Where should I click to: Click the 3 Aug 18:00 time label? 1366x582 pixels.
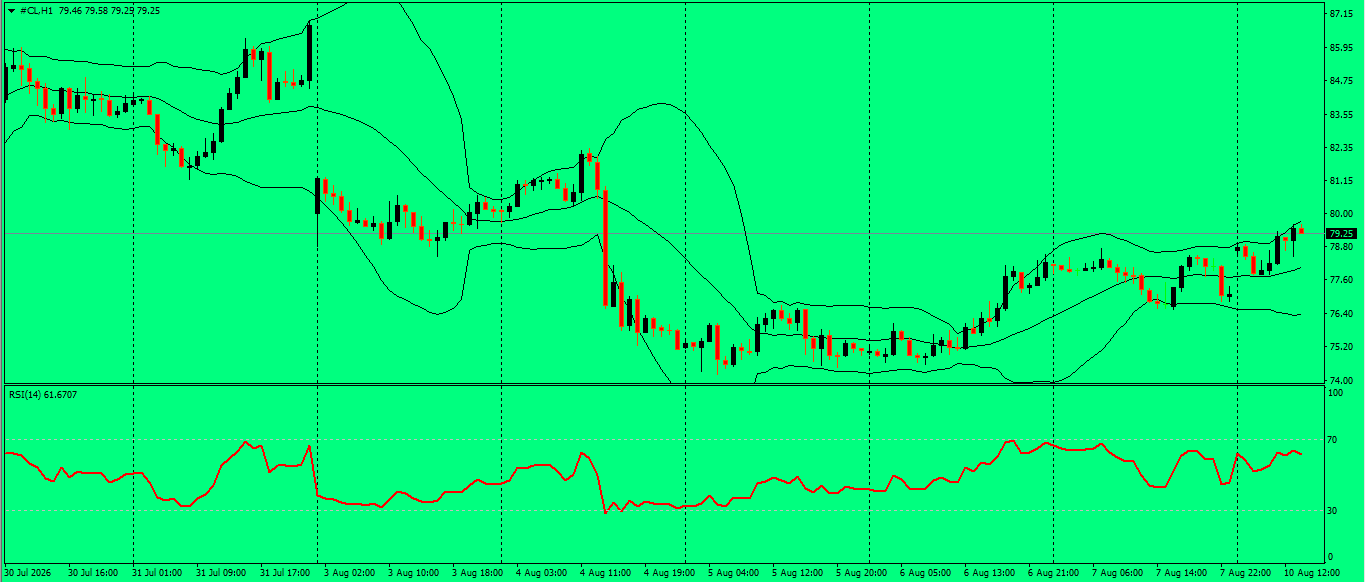tap(479, 573)
